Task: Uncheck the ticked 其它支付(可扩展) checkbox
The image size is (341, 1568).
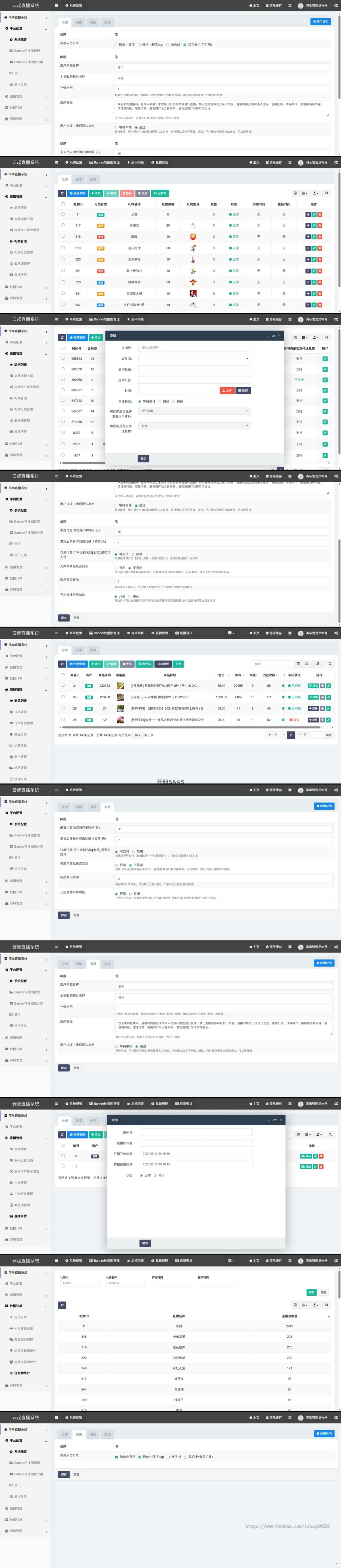Action: pos(185,44)
